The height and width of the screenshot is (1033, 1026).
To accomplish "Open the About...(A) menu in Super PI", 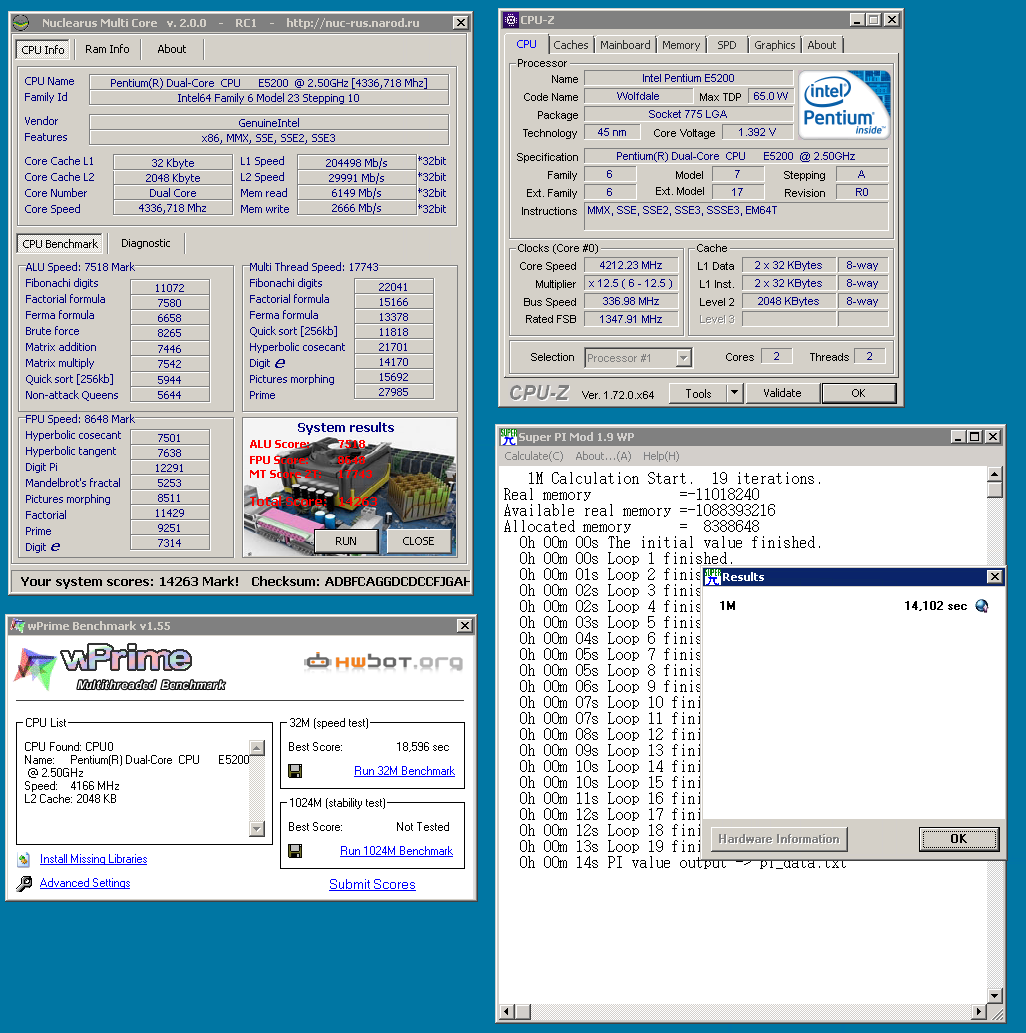I will point(603,456).
